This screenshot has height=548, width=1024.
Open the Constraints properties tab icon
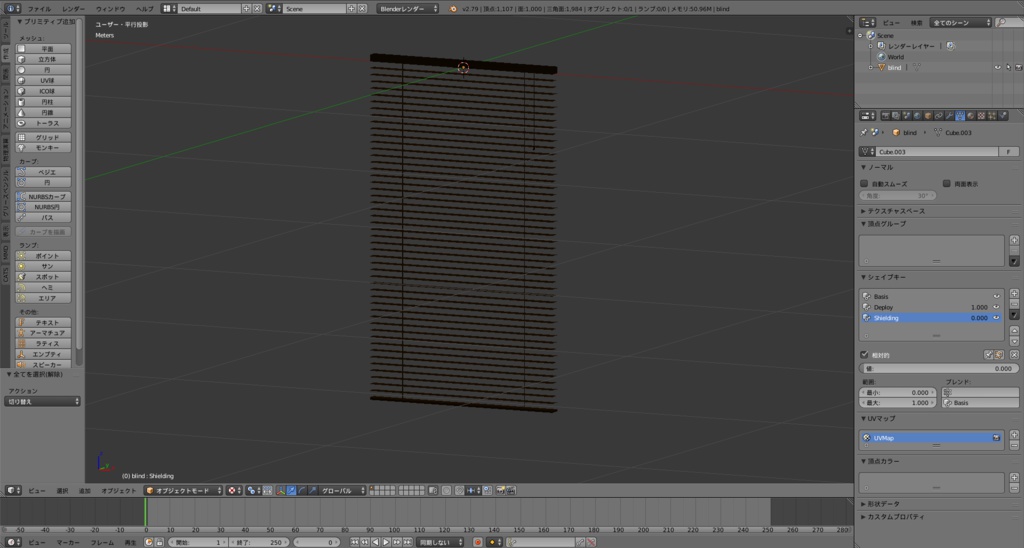(x=939, y=116)
